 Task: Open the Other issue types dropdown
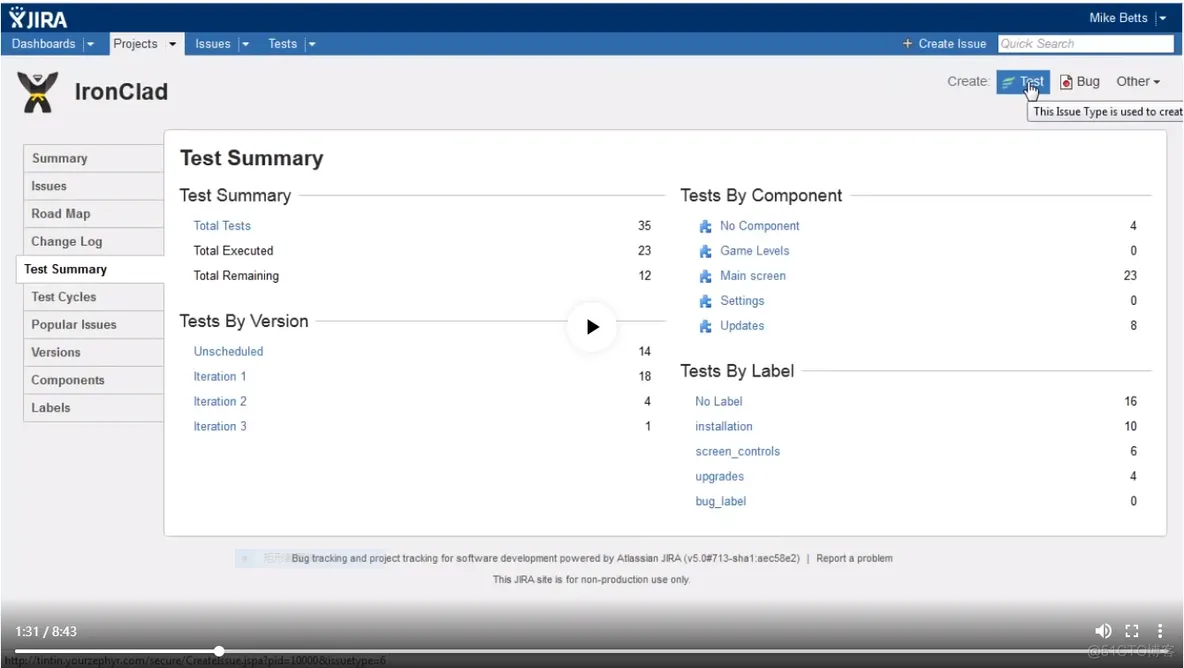(x=1138, y=82)
